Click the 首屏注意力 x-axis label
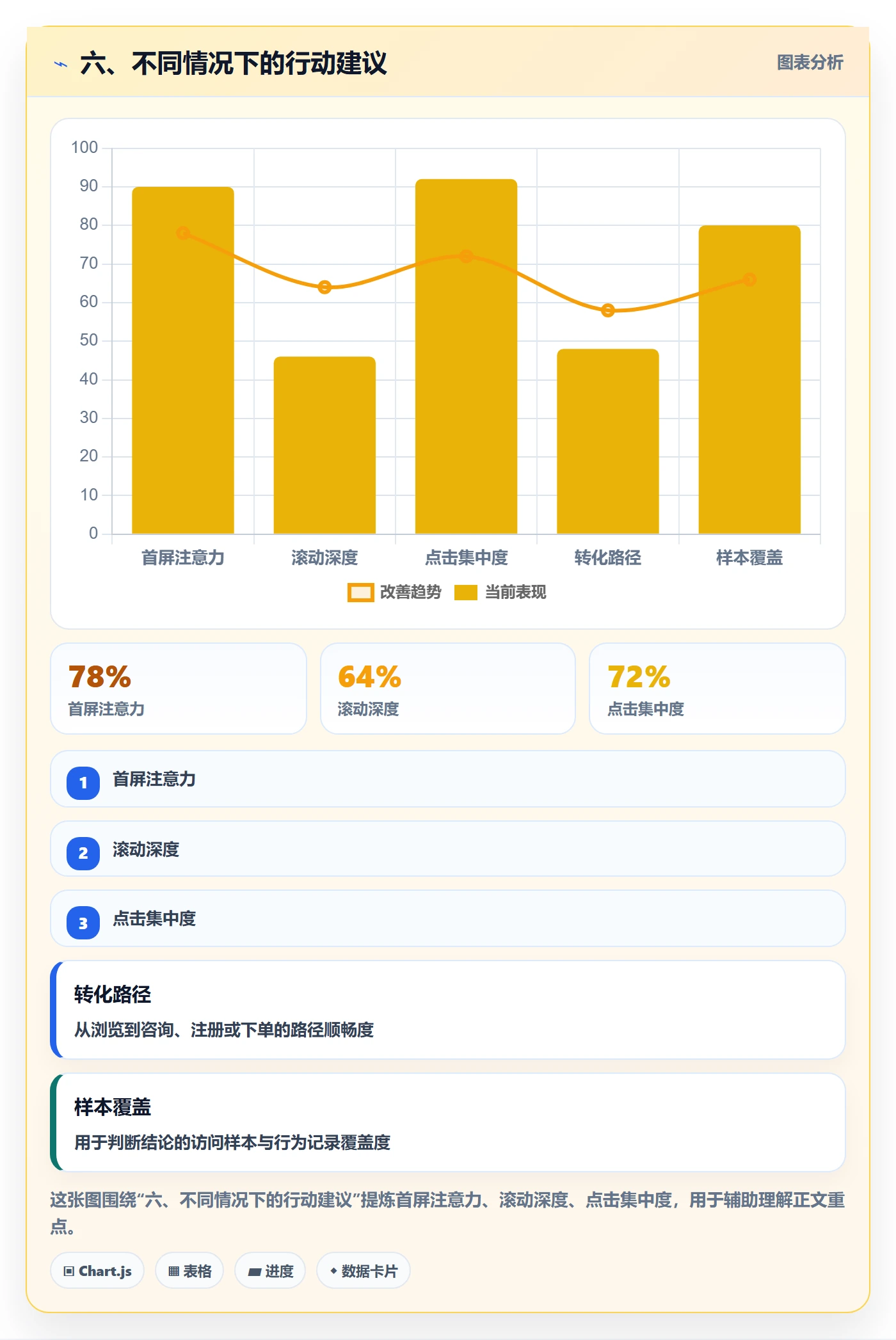The image size is (896, 1340). pos(183,557)
